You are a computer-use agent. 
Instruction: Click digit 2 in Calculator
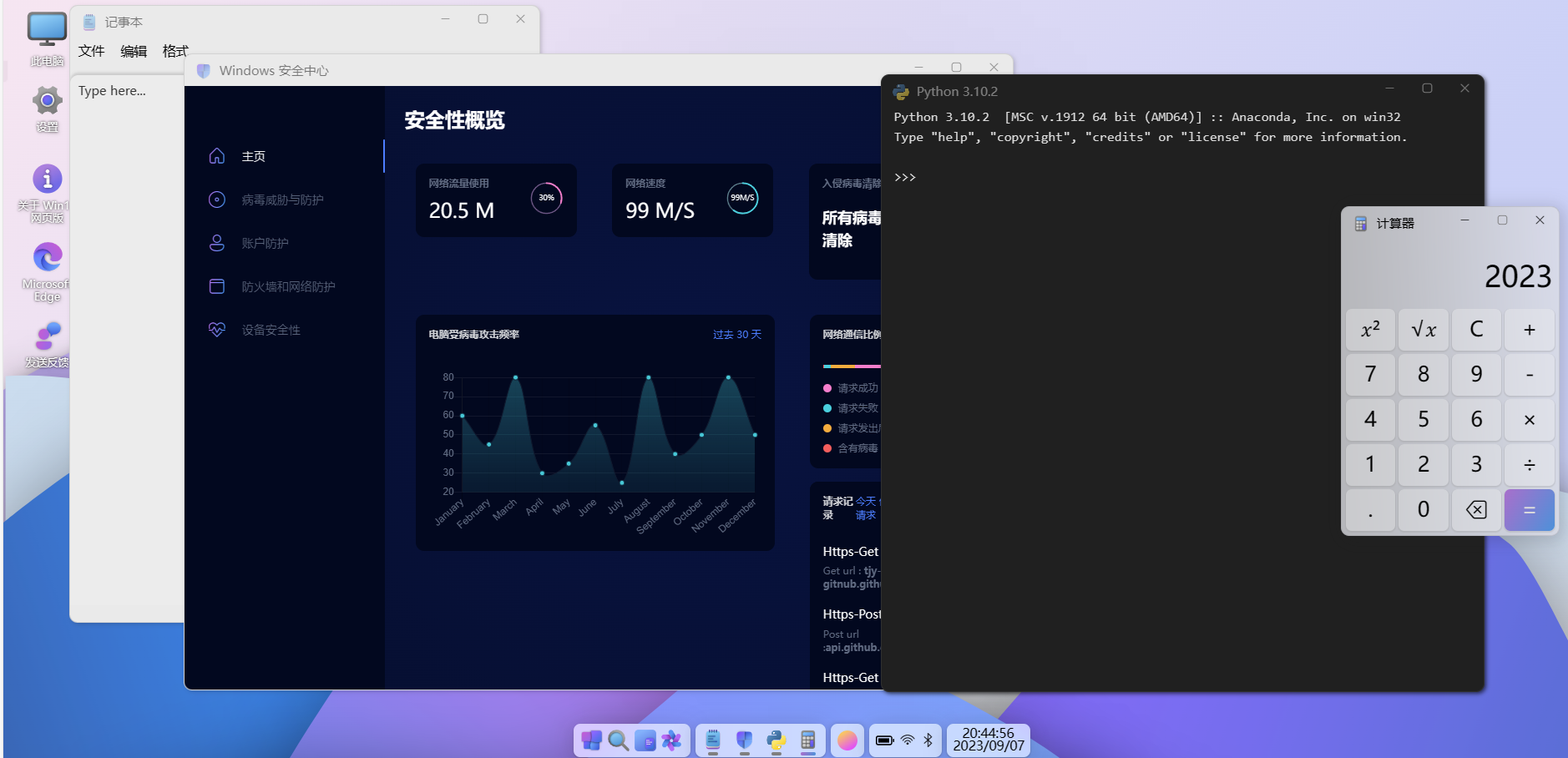point(1424,464)
